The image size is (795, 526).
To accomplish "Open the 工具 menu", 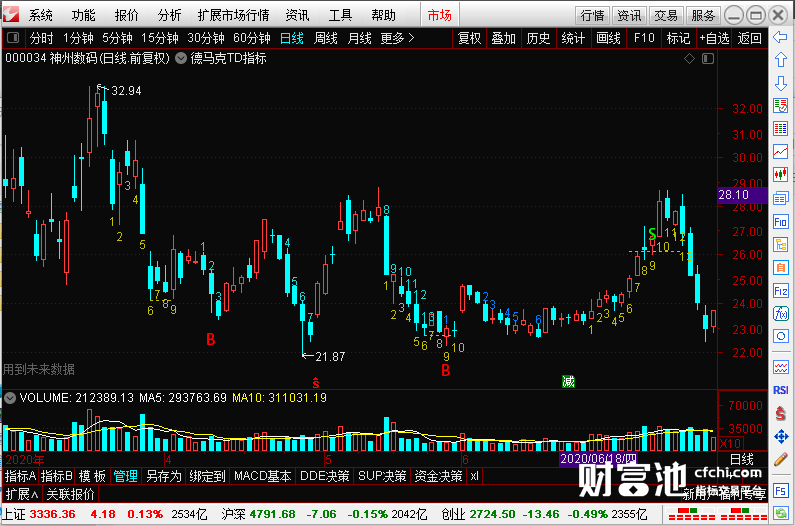I will tap(340, 15).
